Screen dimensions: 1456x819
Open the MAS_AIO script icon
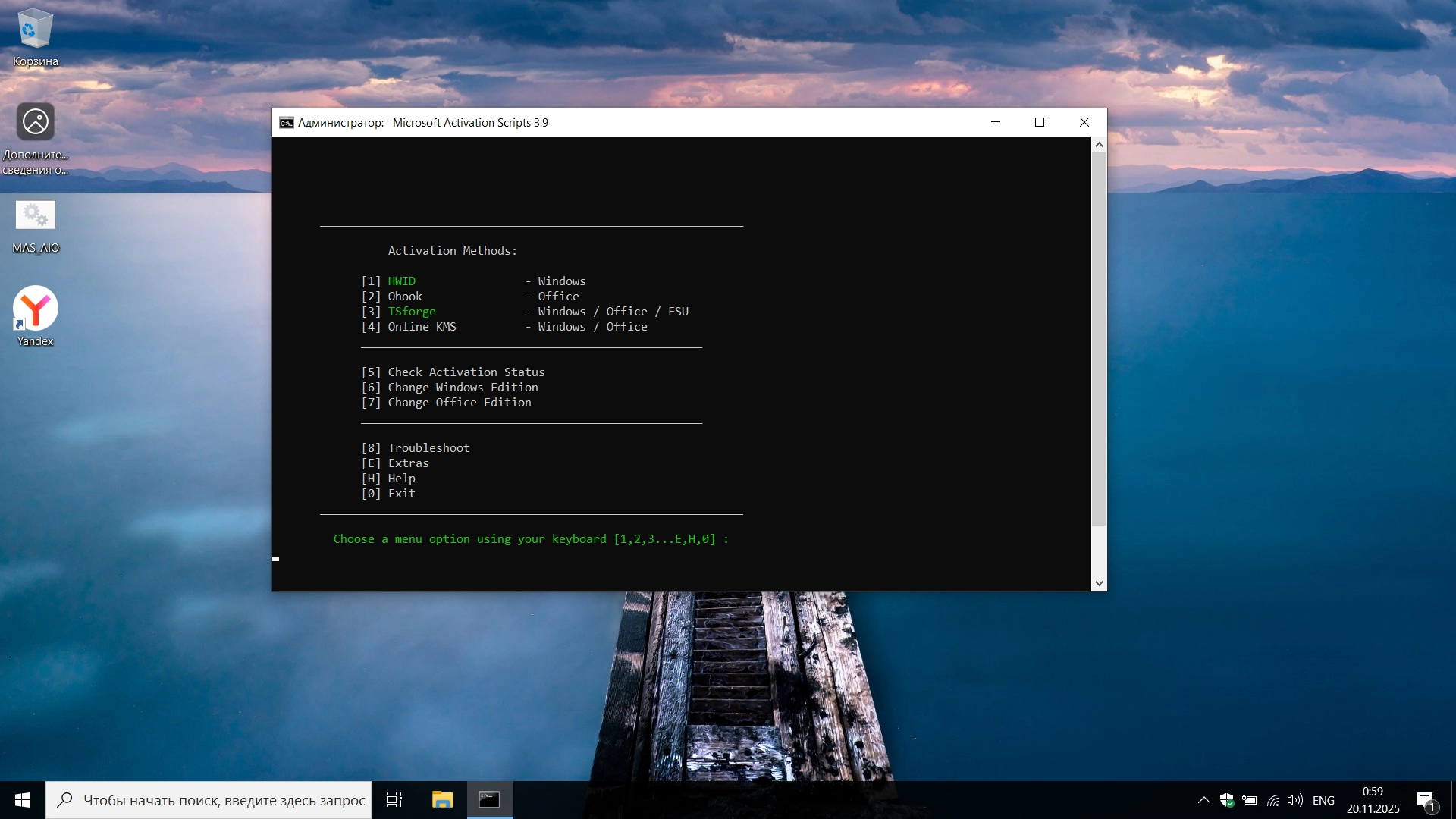pyautogui.click(x=35, y=218)
